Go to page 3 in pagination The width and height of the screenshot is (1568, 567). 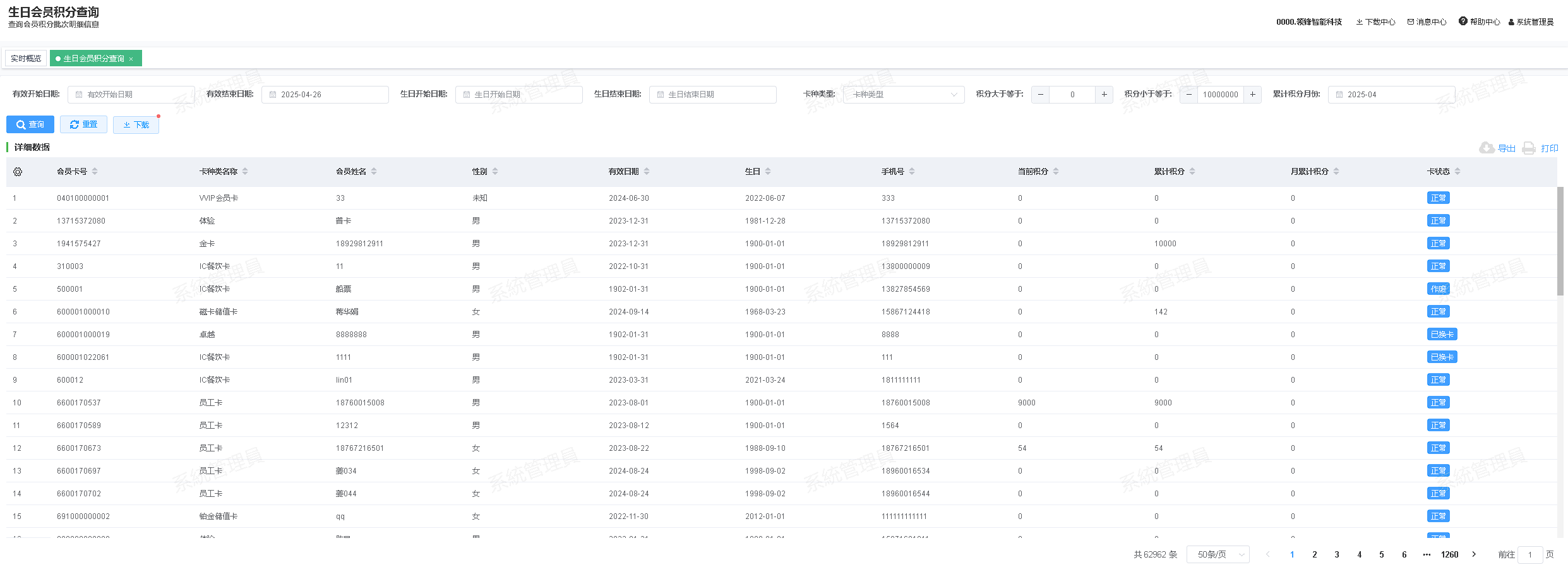point(1337,554)
